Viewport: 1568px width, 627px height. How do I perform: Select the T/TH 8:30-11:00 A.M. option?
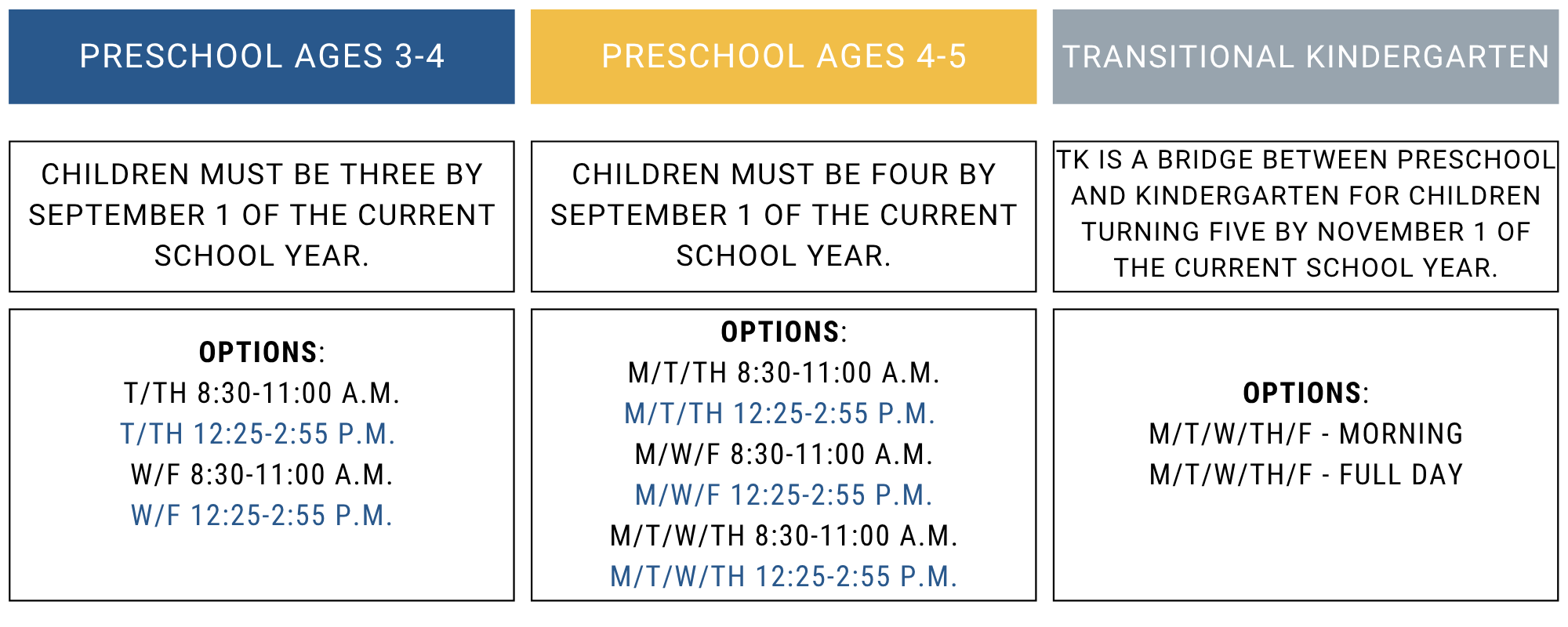[x=262, y=393]
